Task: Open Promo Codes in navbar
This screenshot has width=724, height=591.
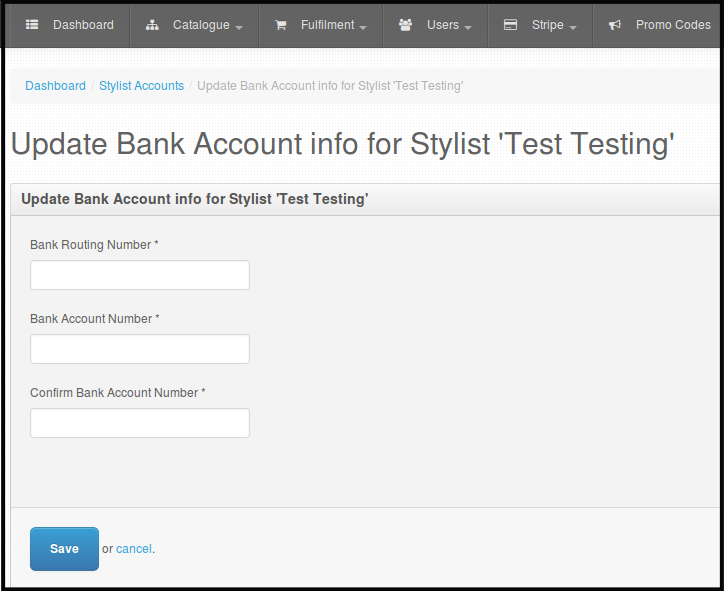Action: (x=673, y=25)
